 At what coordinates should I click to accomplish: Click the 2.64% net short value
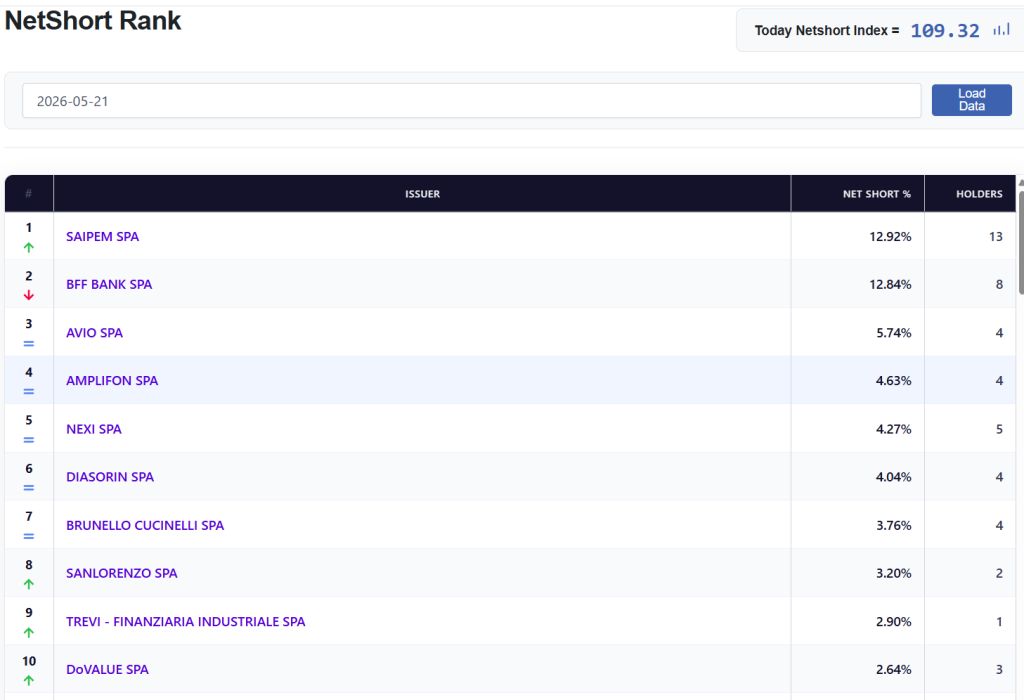[893, 669]
